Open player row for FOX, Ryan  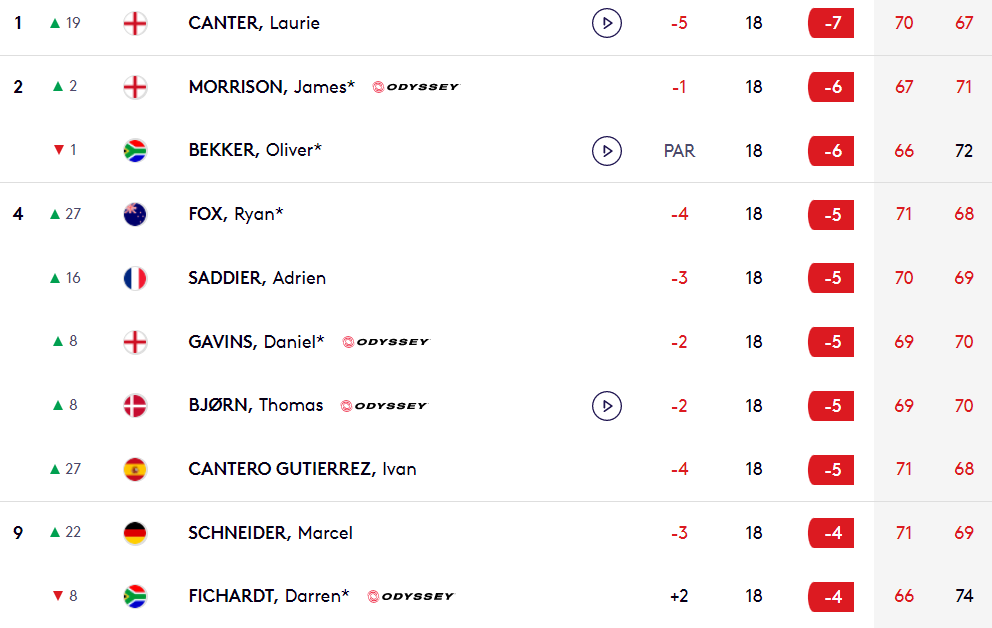(x=496, y=214)
